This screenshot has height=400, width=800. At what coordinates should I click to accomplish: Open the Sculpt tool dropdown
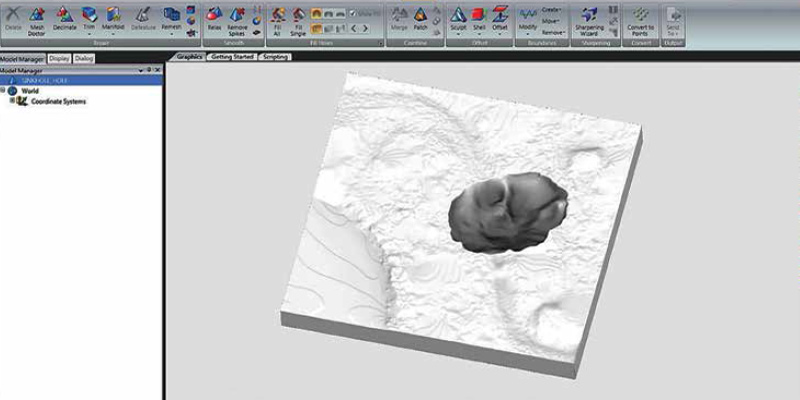point(457,36)
